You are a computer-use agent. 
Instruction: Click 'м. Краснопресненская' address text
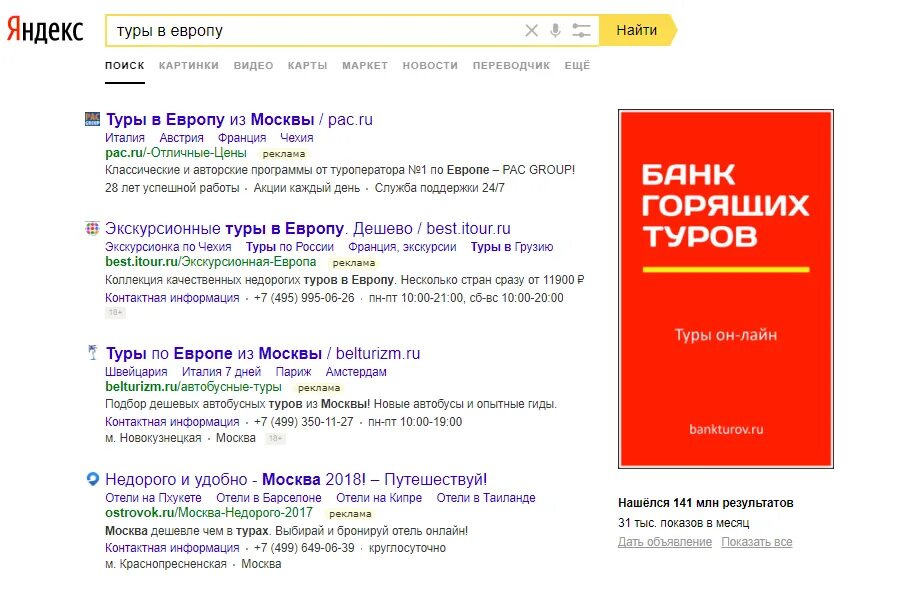(166, 564)
